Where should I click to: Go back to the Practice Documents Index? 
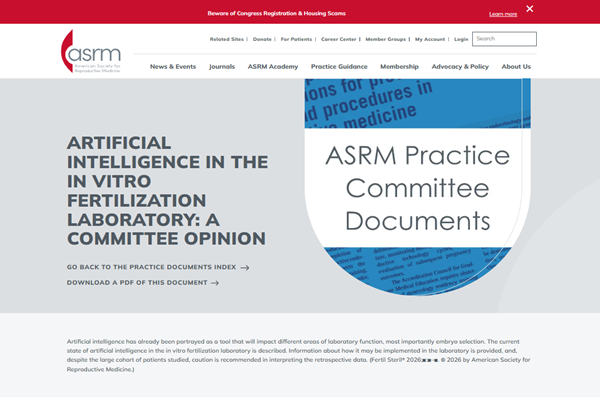point(152,267)
